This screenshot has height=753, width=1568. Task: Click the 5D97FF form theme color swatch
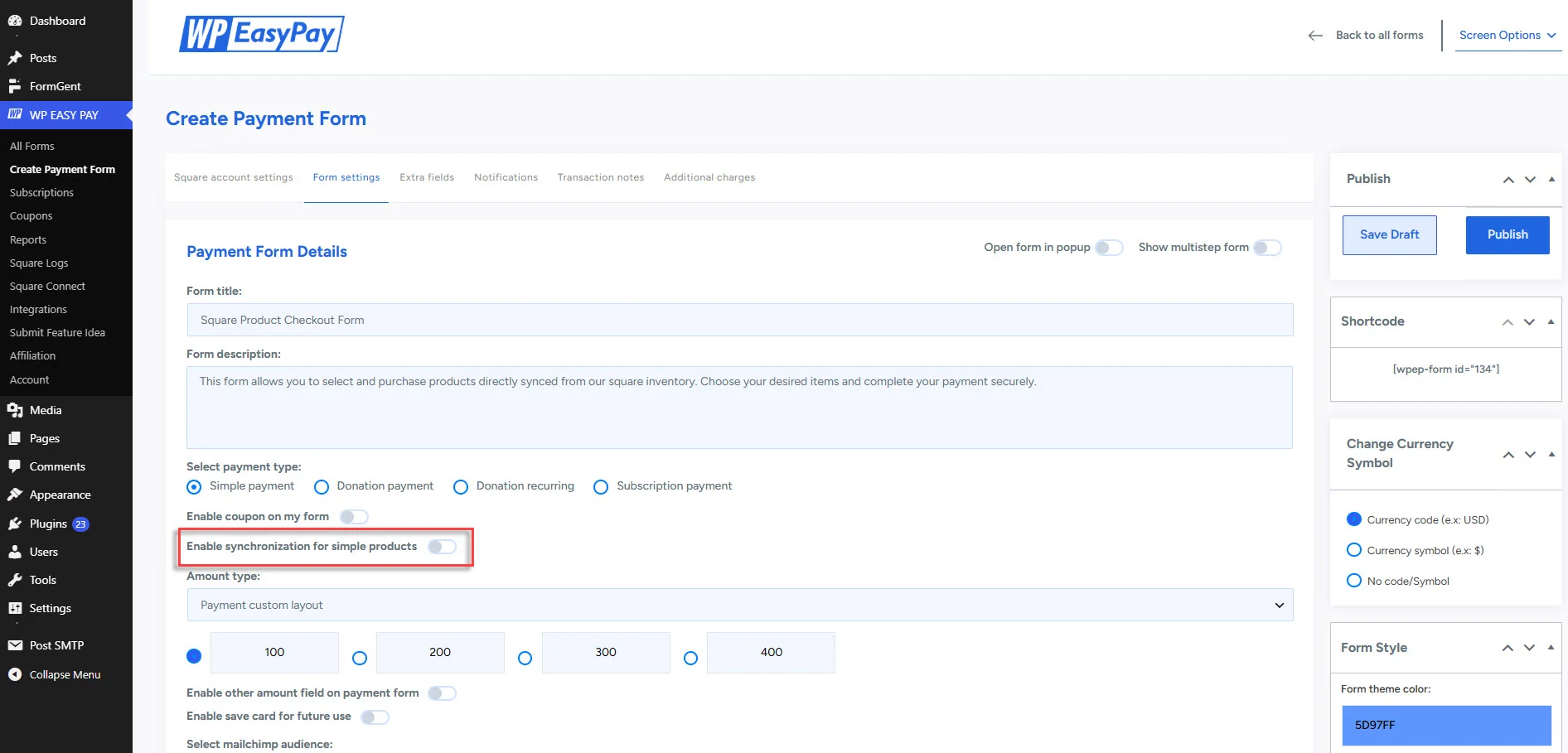pyautogui.click(x=1446, y=726)
